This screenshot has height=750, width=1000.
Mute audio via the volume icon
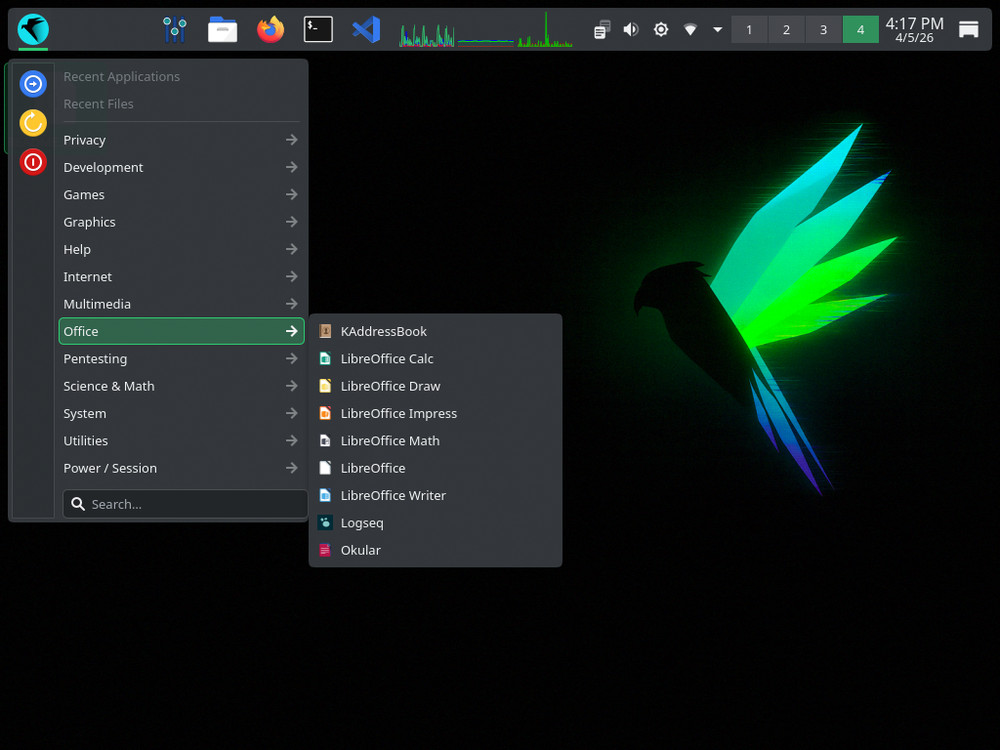tap(630, 29)
